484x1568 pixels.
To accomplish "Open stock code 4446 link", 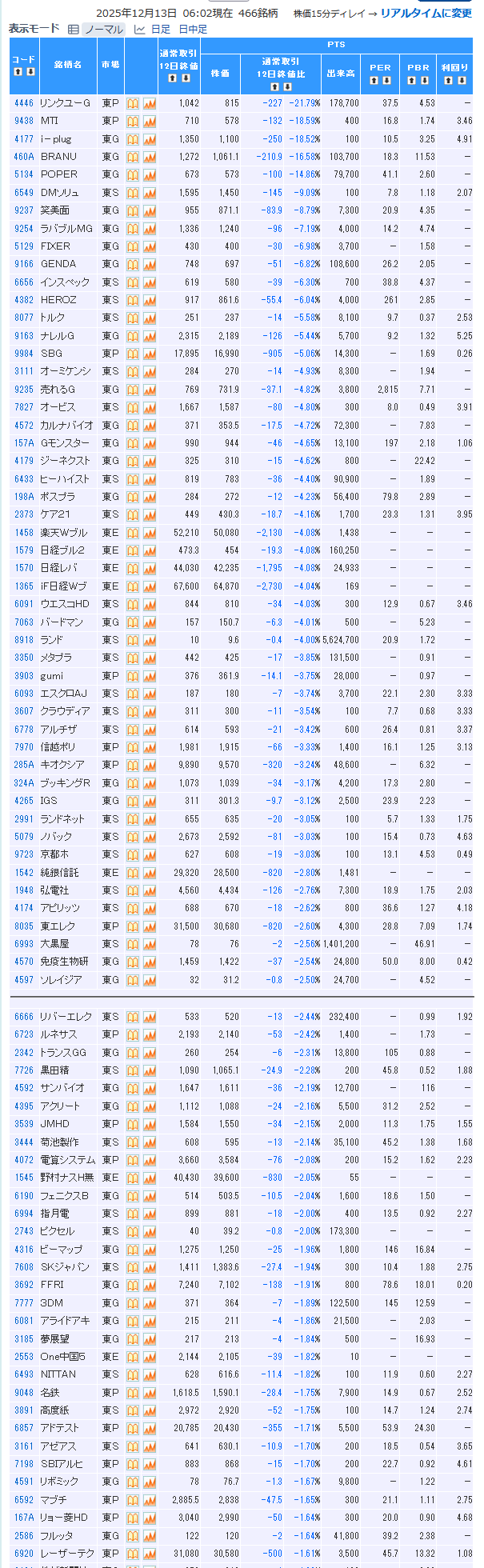I will pyautogui.click(x=24, y=103).
